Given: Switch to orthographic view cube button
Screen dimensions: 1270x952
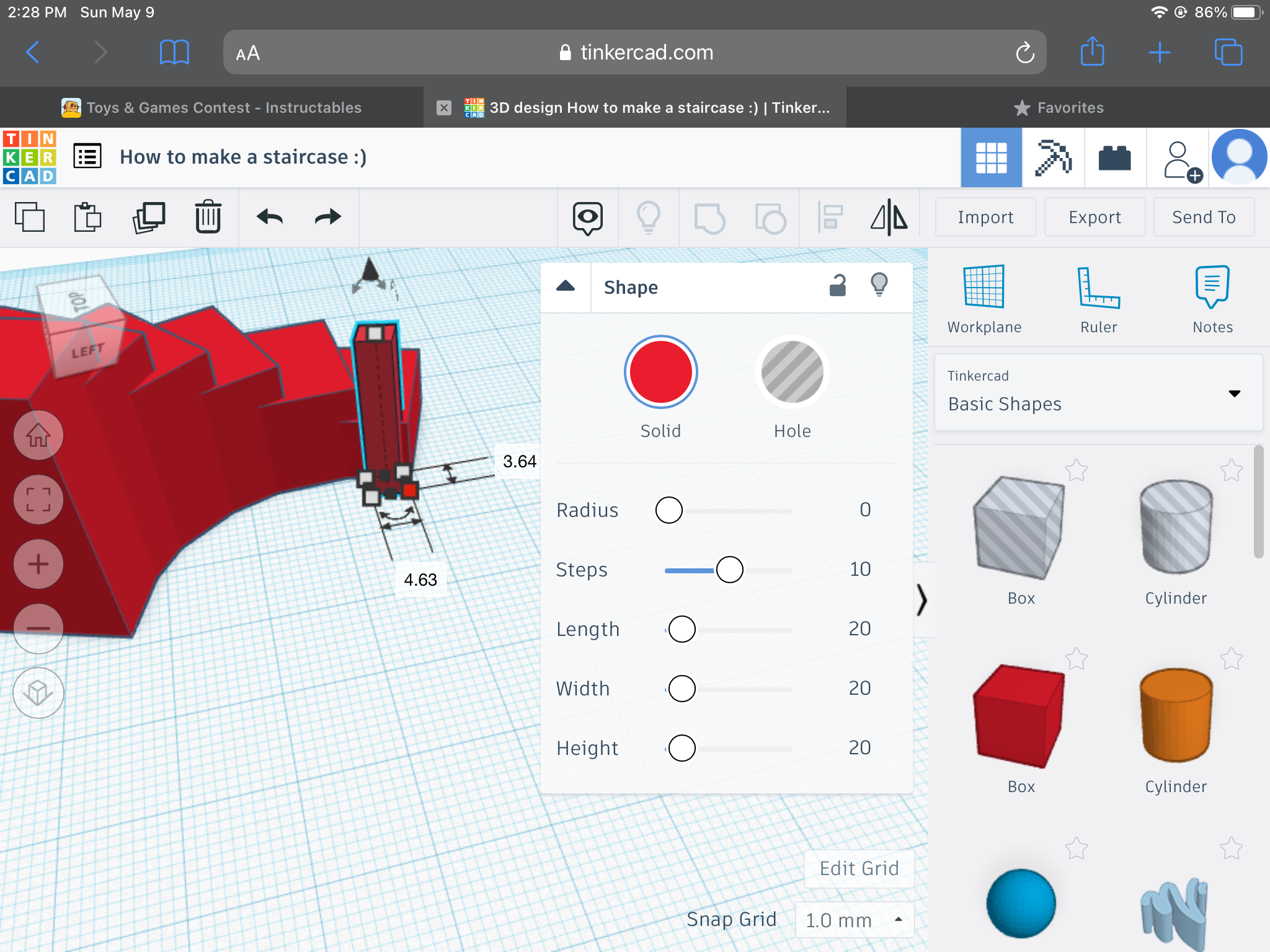Looking at the screenshot, I should coord(38,693).
